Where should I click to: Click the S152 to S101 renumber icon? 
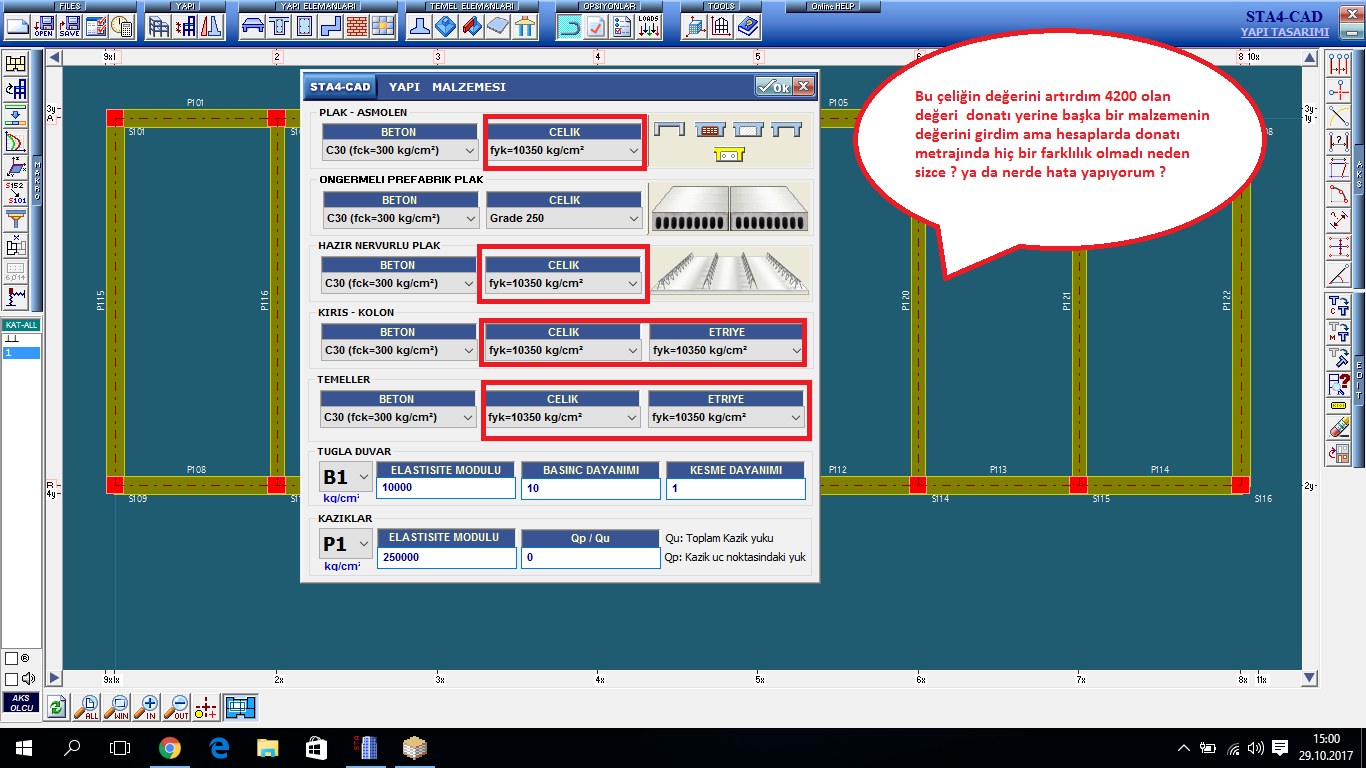coord(16,193)
